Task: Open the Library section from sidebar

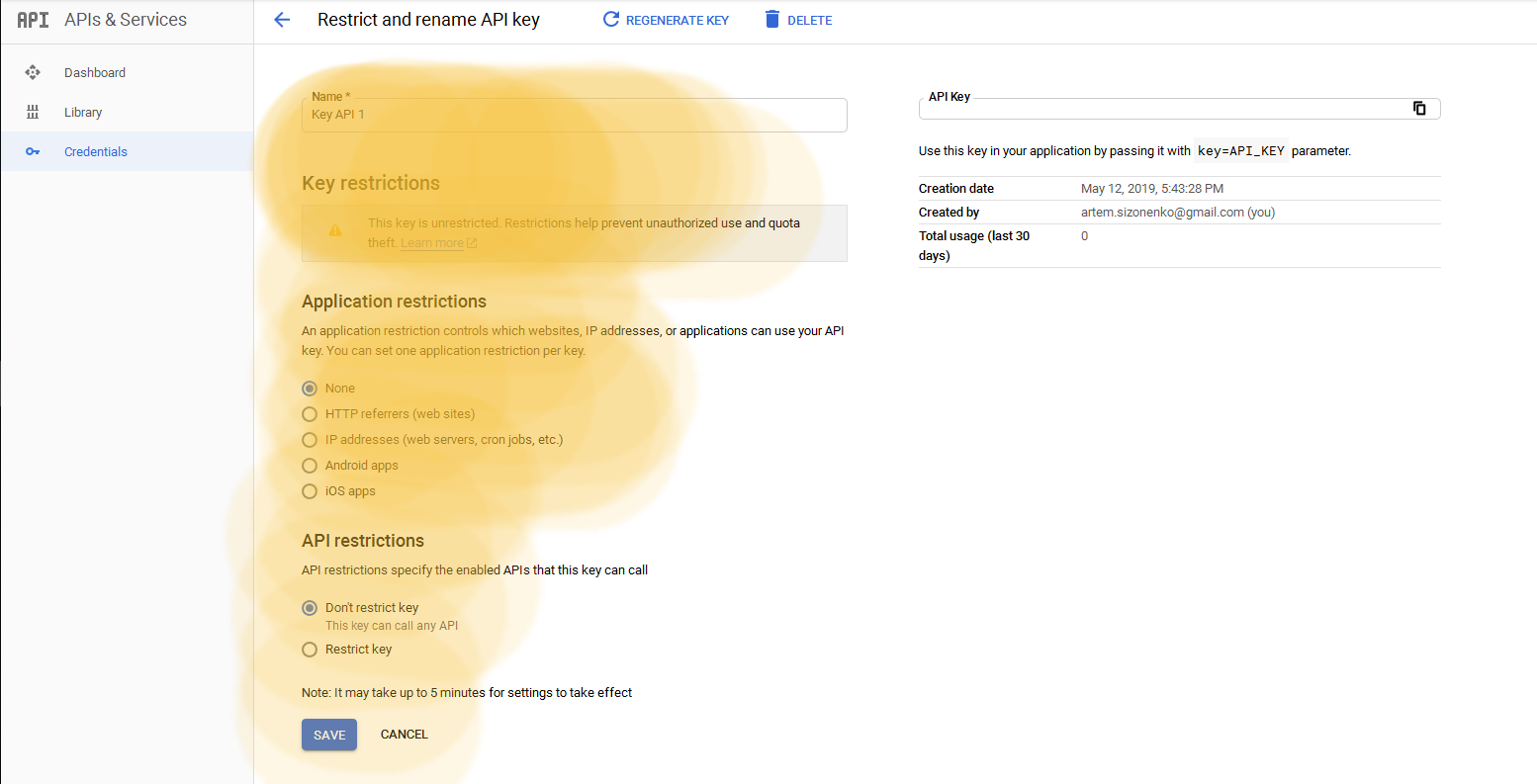Action: tap(83, 112)
